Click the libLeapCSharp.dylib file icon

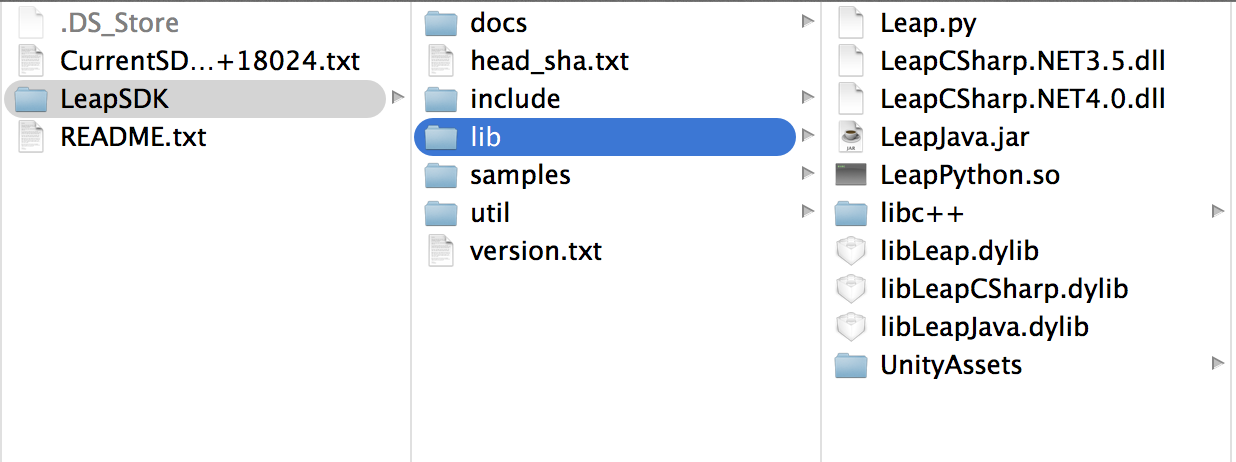pyautogui.click(x=850, y=289)
